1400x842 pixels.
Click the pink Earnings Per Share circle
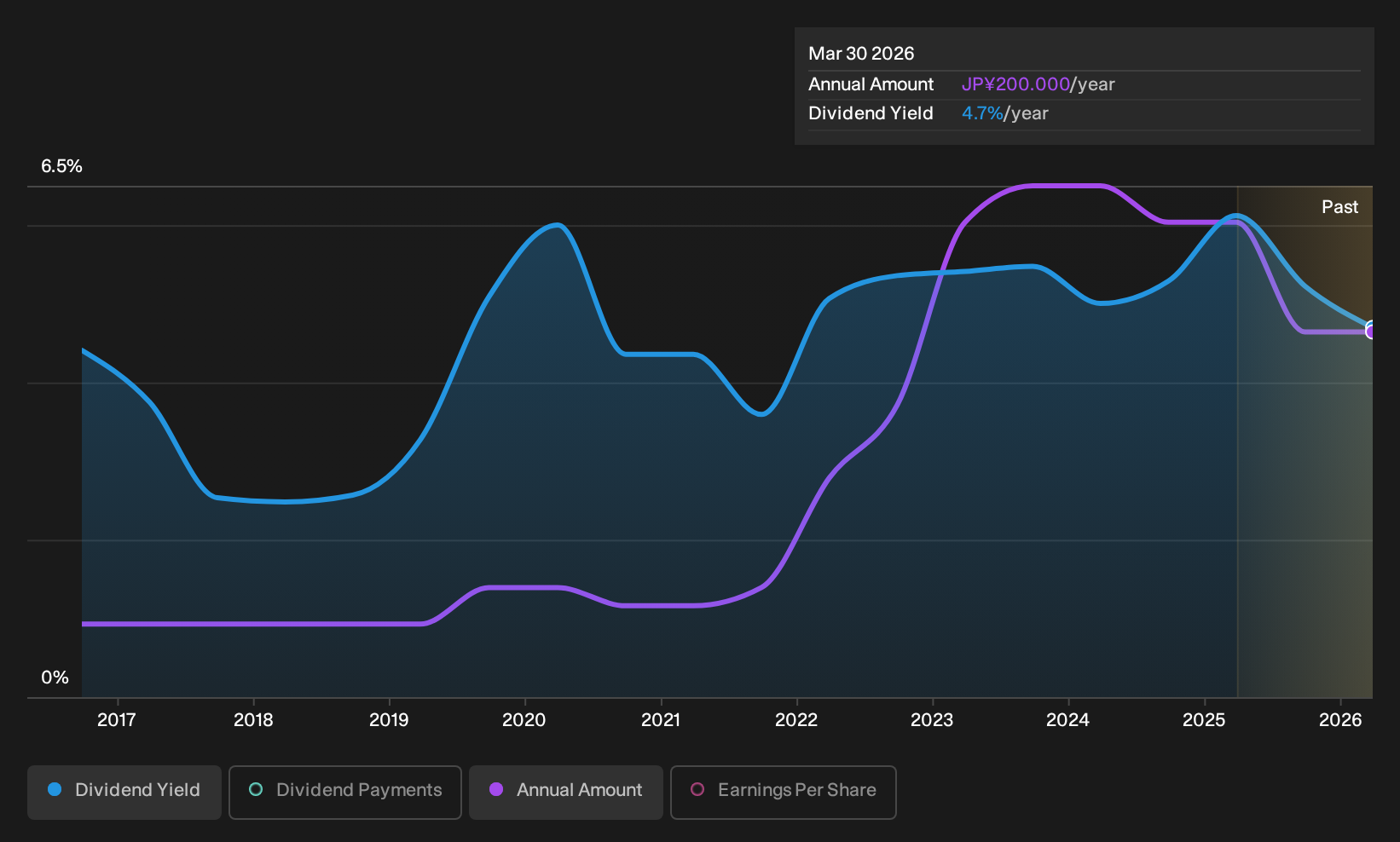[697, 789]
